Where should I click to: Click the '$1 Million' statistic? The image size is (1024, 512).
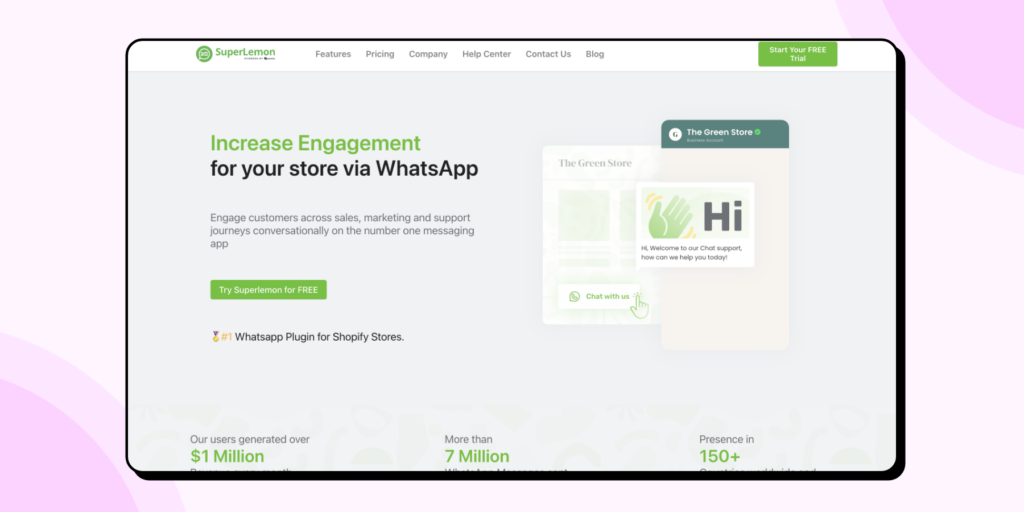tap(227, 456)
